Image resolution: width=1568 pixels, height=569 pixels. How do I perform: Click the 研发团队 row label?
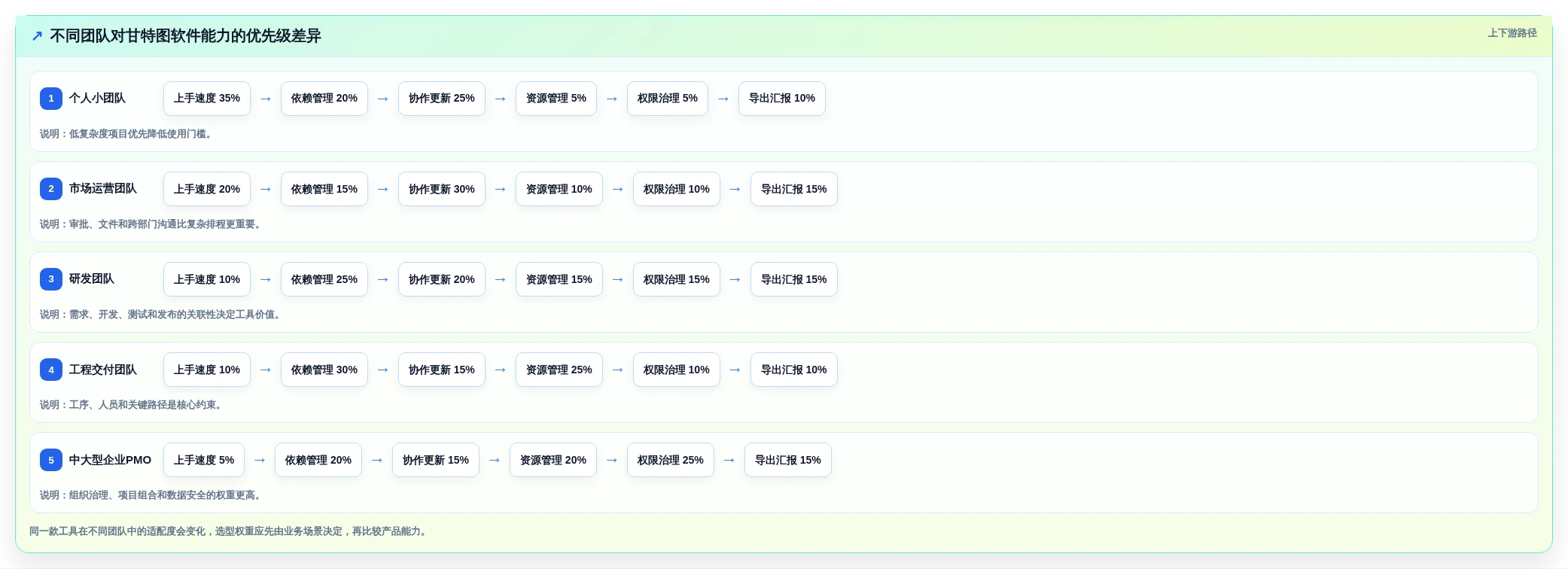92,279
